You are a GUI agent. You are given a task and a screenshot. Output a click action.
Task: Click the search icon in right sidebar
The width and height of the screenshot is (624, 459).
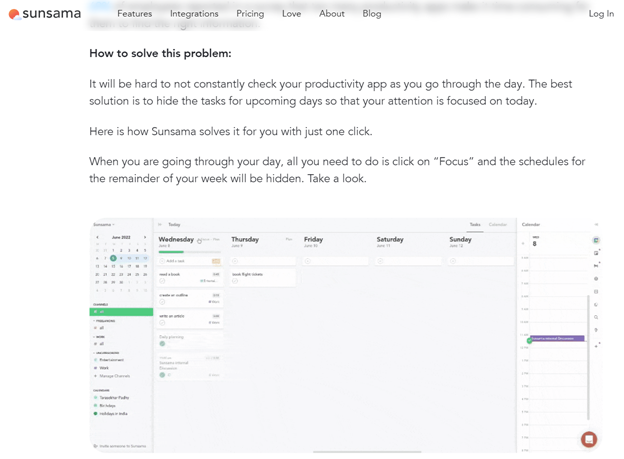[x=597, y=318]
